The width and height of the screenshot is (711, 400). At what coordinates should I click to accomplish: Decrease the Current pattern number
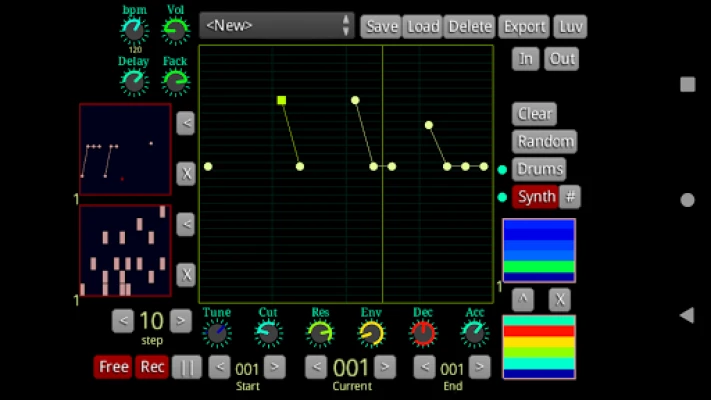[x=316, y=367]
